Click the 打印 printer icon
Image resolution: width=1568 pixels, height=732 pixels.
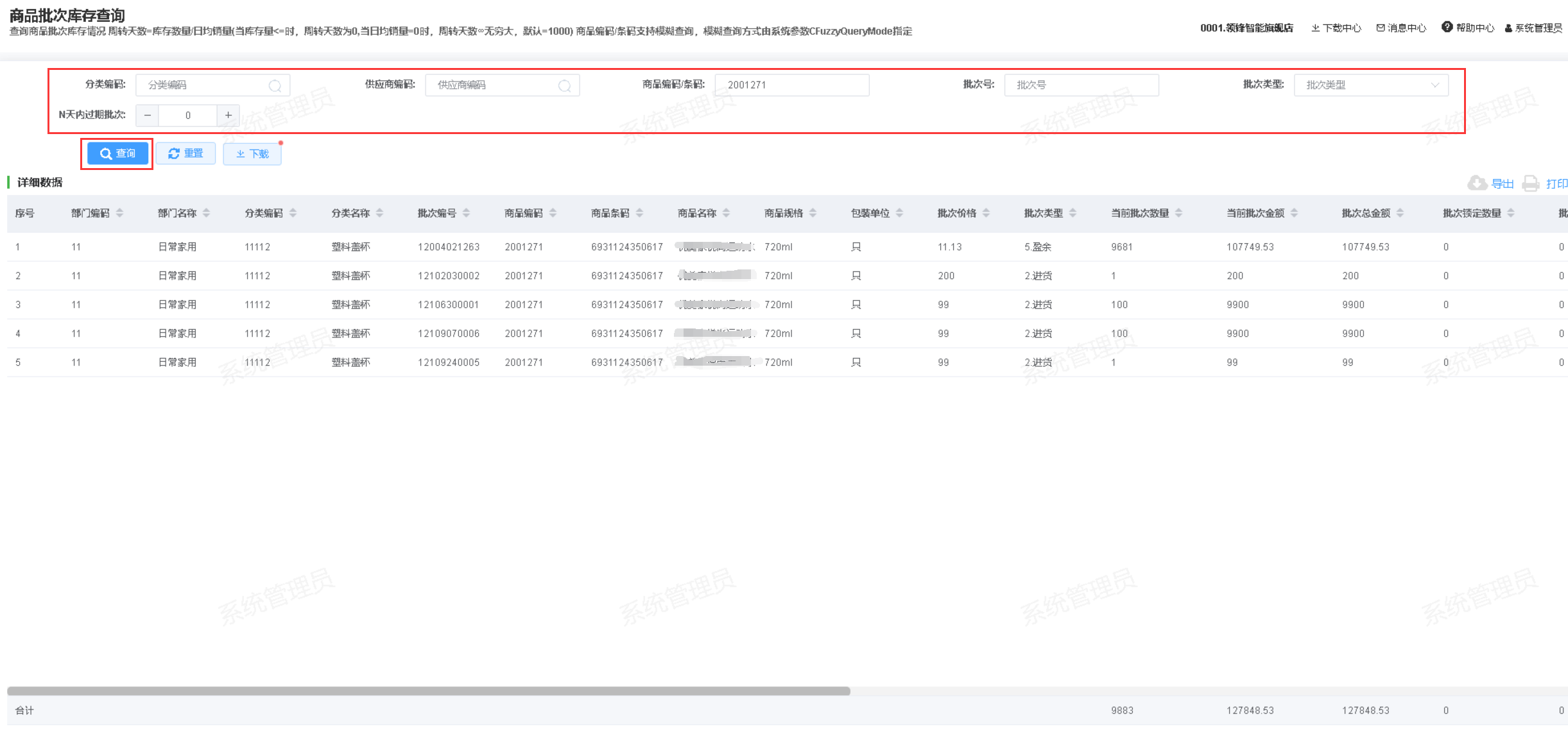pyautogui.click(x=1531, y=183)
